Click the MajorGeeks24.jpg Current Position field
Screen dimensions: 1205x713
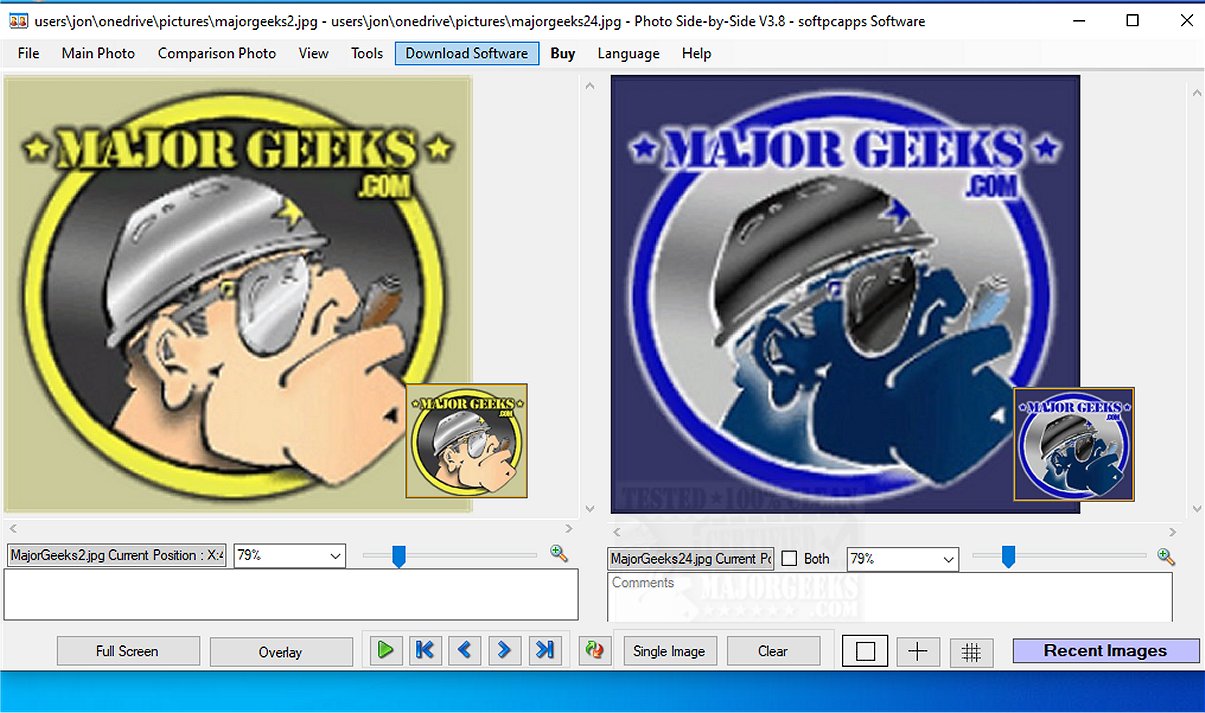click(690, 559)
